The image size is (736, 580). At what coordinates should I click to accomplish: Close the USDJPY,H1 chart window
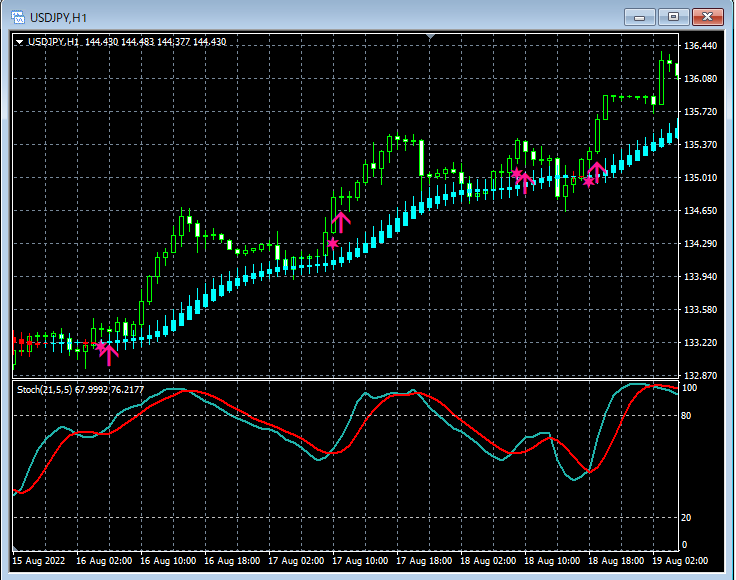(707, 17)
